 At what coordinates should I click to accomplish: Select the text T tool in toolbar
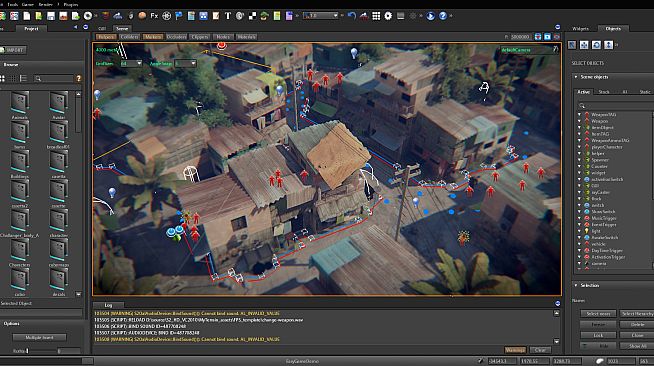point(228,16)
